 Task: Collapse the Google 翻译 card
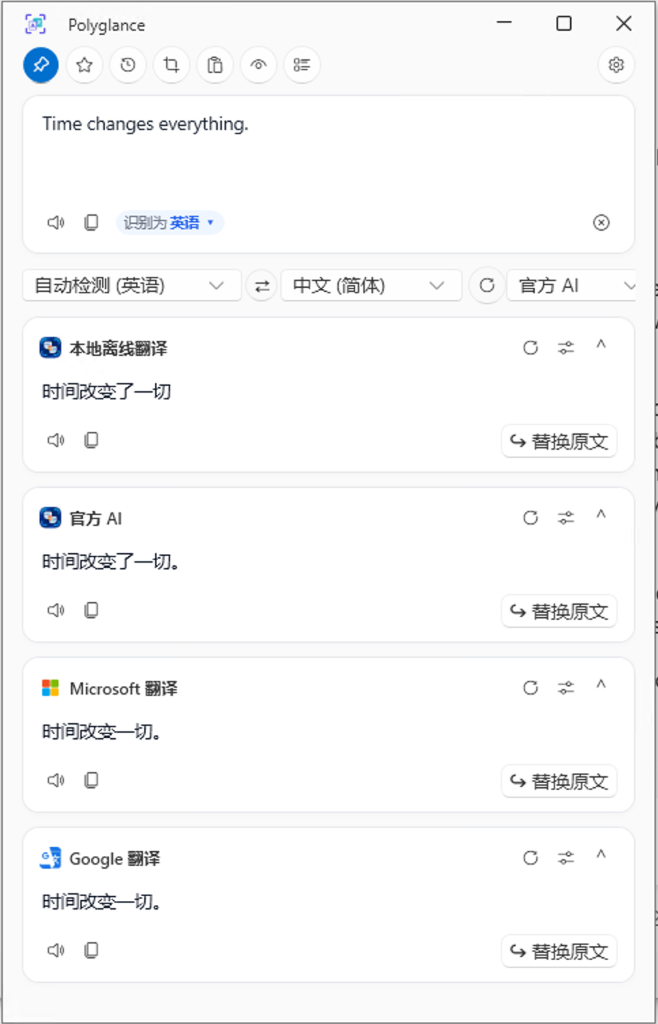(x=601, y=856)
